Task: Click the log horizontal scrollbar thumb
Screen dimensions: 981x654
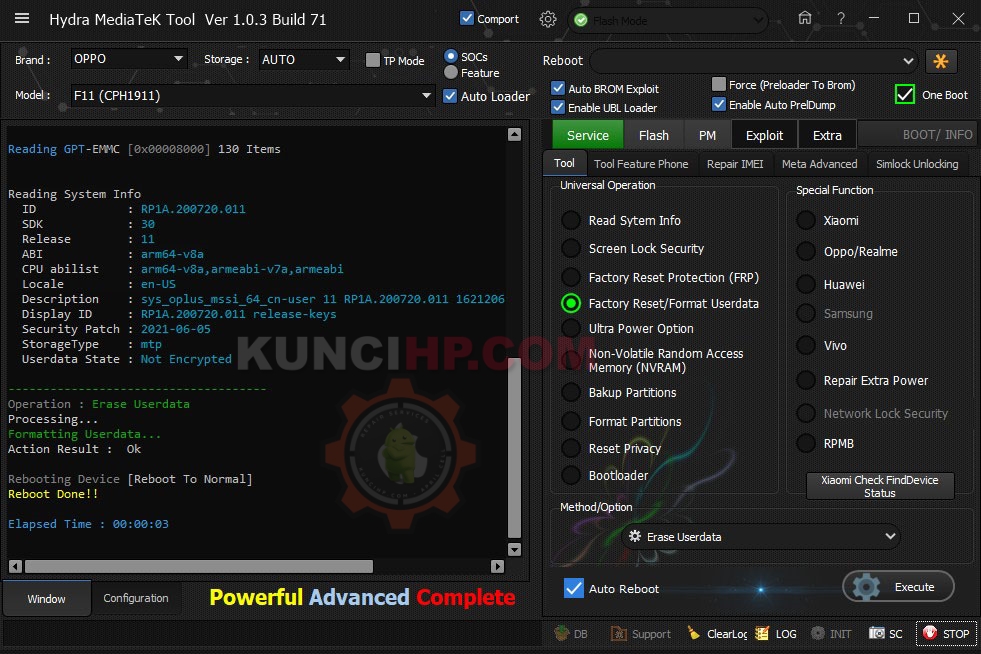Action: pos(198,566)
